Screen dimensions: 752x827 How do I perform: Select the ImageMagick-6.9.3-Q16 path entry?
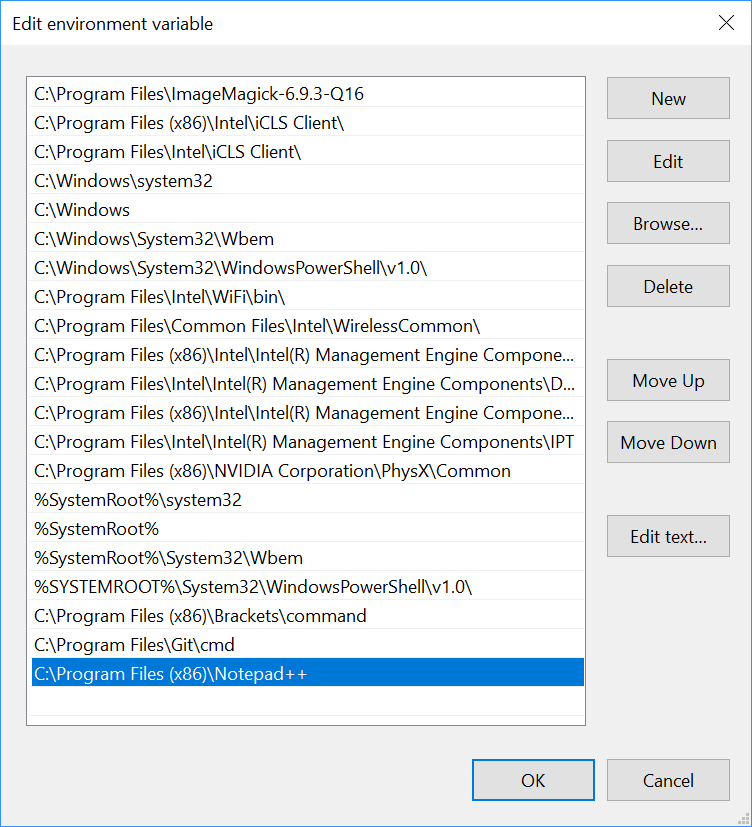tap(308, 94)
